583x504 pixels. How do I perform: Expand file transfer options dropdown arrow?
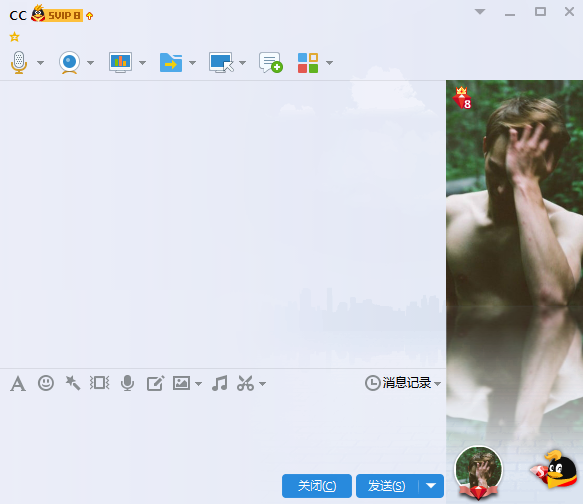(192, 63)
